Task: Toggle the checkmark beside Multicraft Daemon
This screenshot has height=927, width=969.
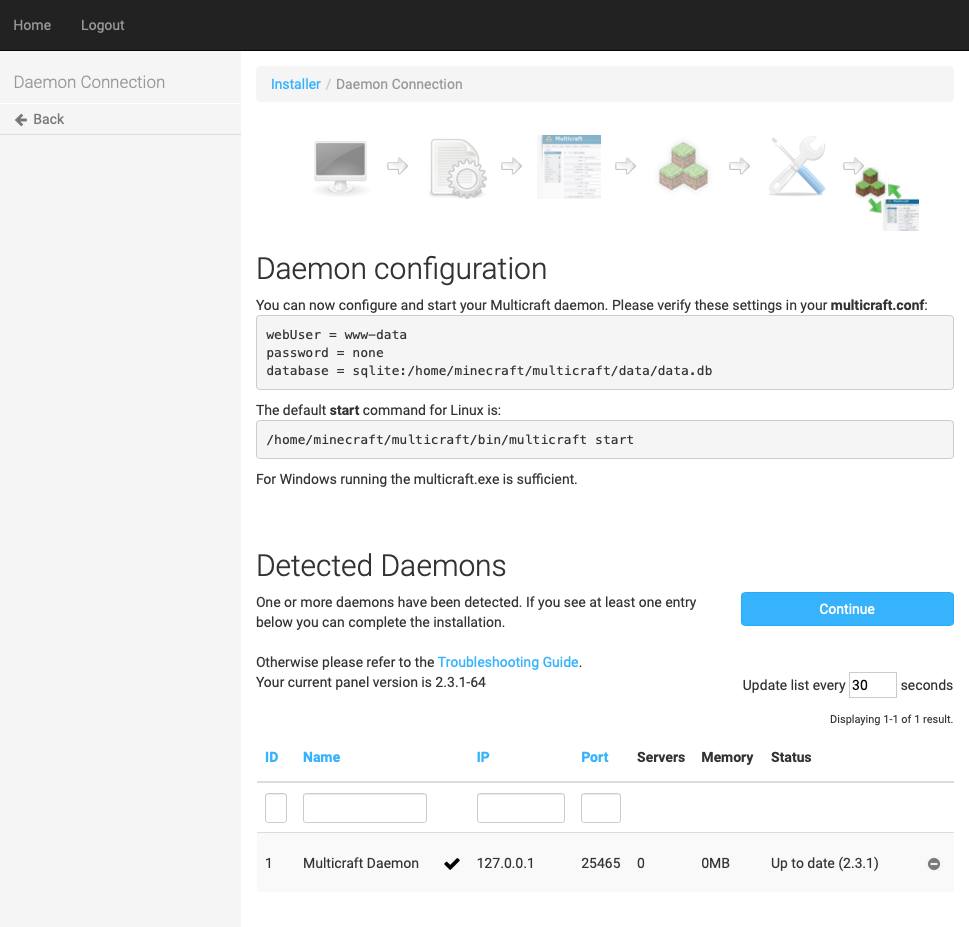Action: coord(453,862)
